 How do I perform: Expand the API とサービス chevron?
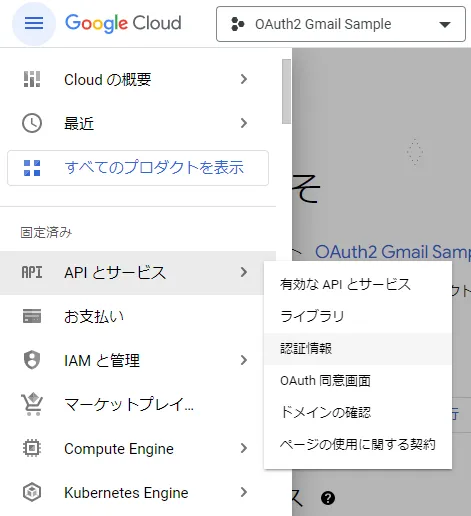pos(244,272)
